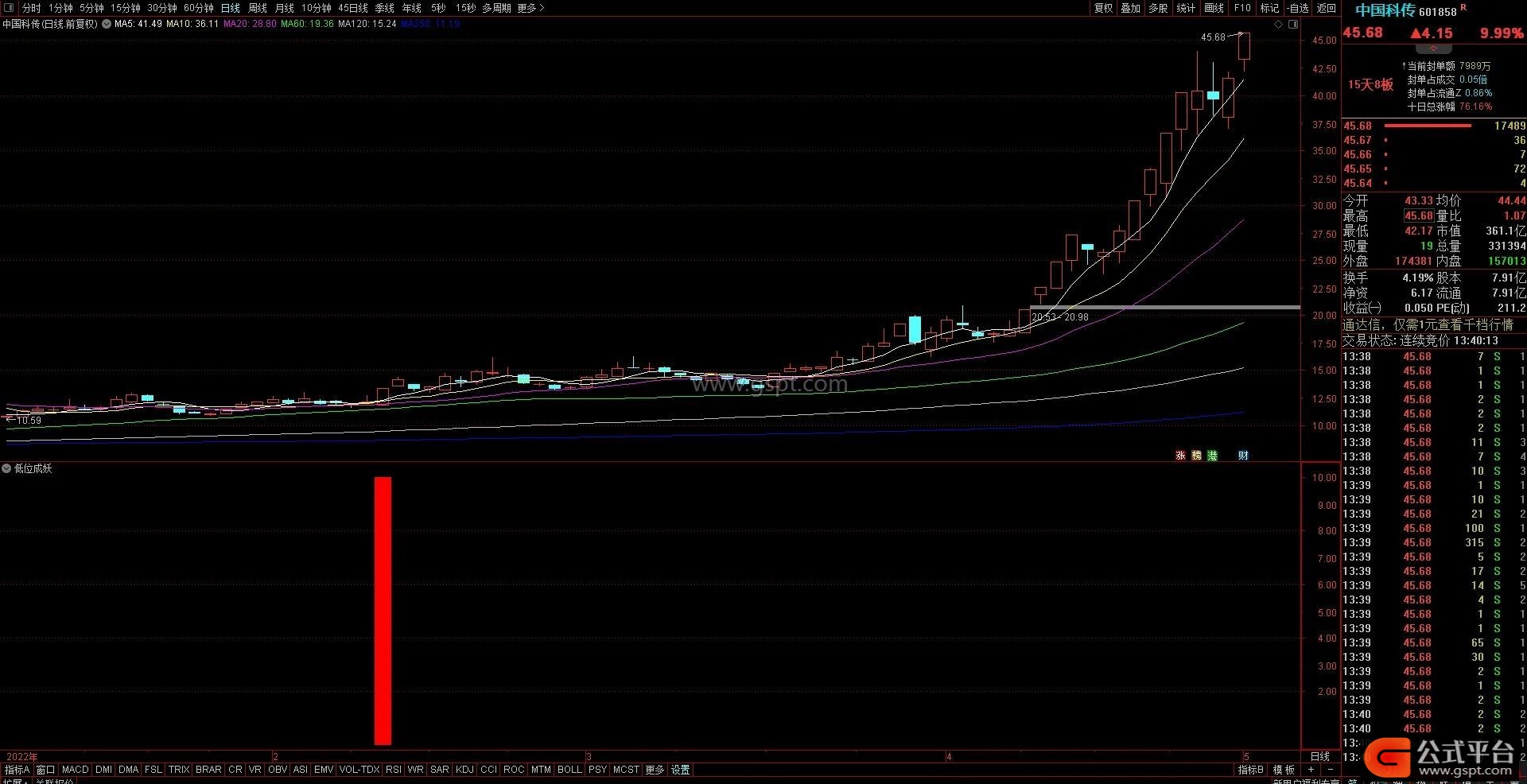This screenshot has width=1527, height=784.
Task: Click the 通达信 千档行情 promo link
Action: coord(1428,324)
